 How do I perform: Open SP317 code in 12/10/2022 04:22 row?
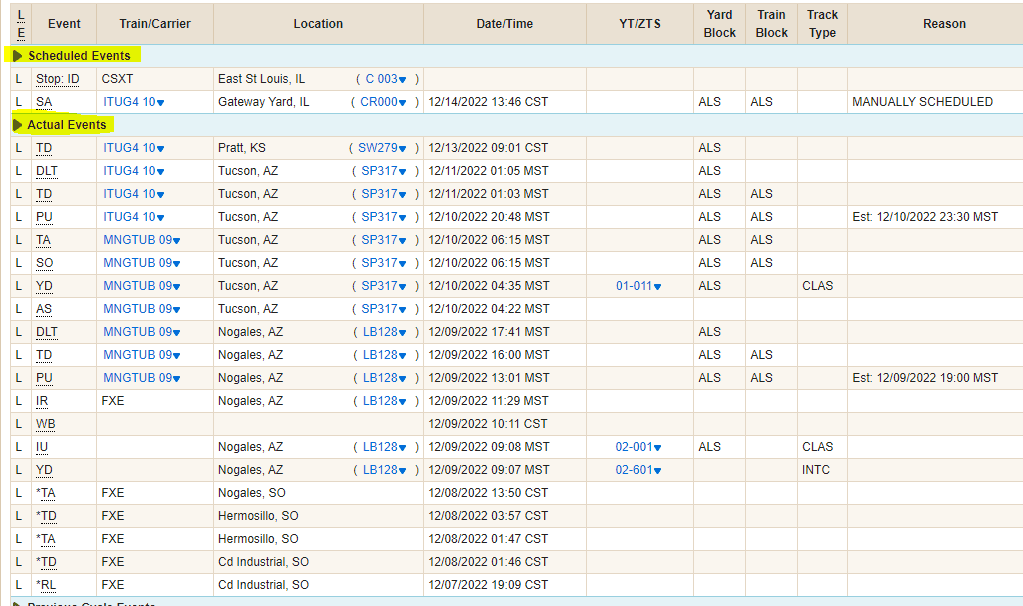click(384, 309)
